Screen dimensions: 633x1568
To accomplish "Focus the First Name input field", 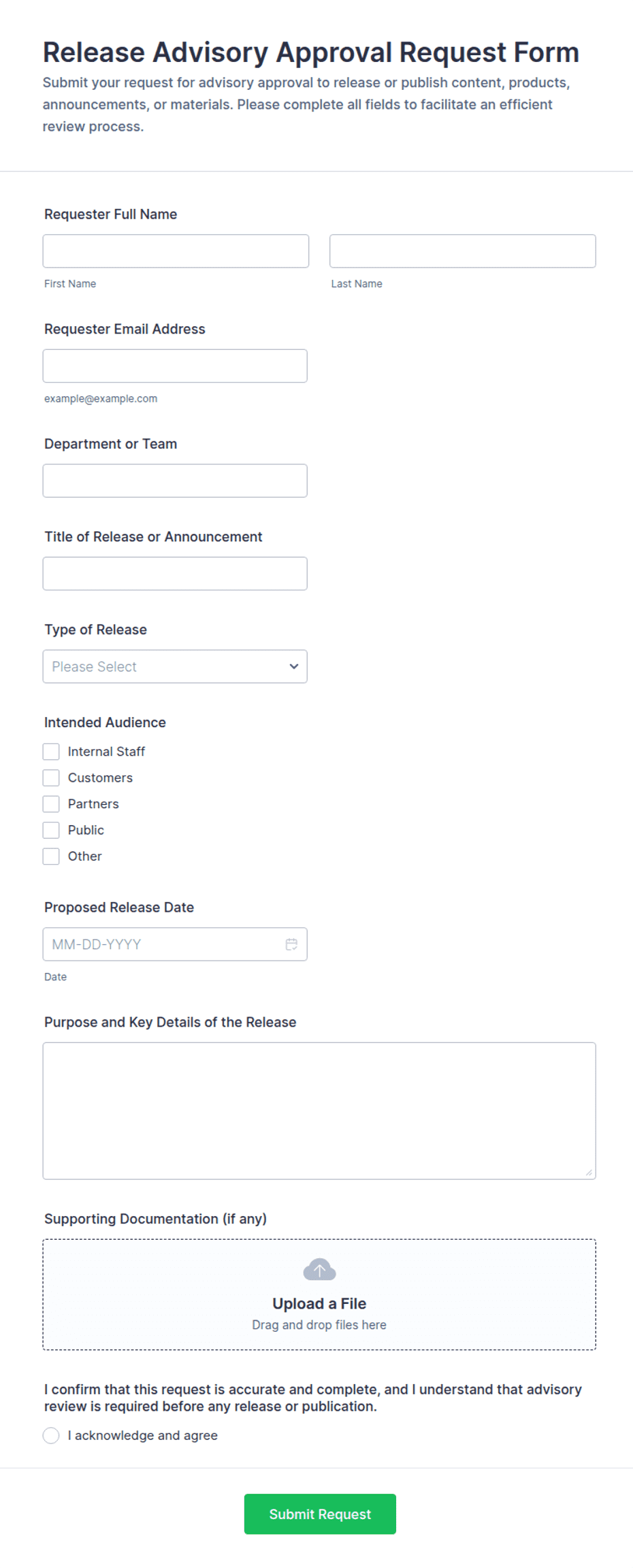I will tap(176, 251).
